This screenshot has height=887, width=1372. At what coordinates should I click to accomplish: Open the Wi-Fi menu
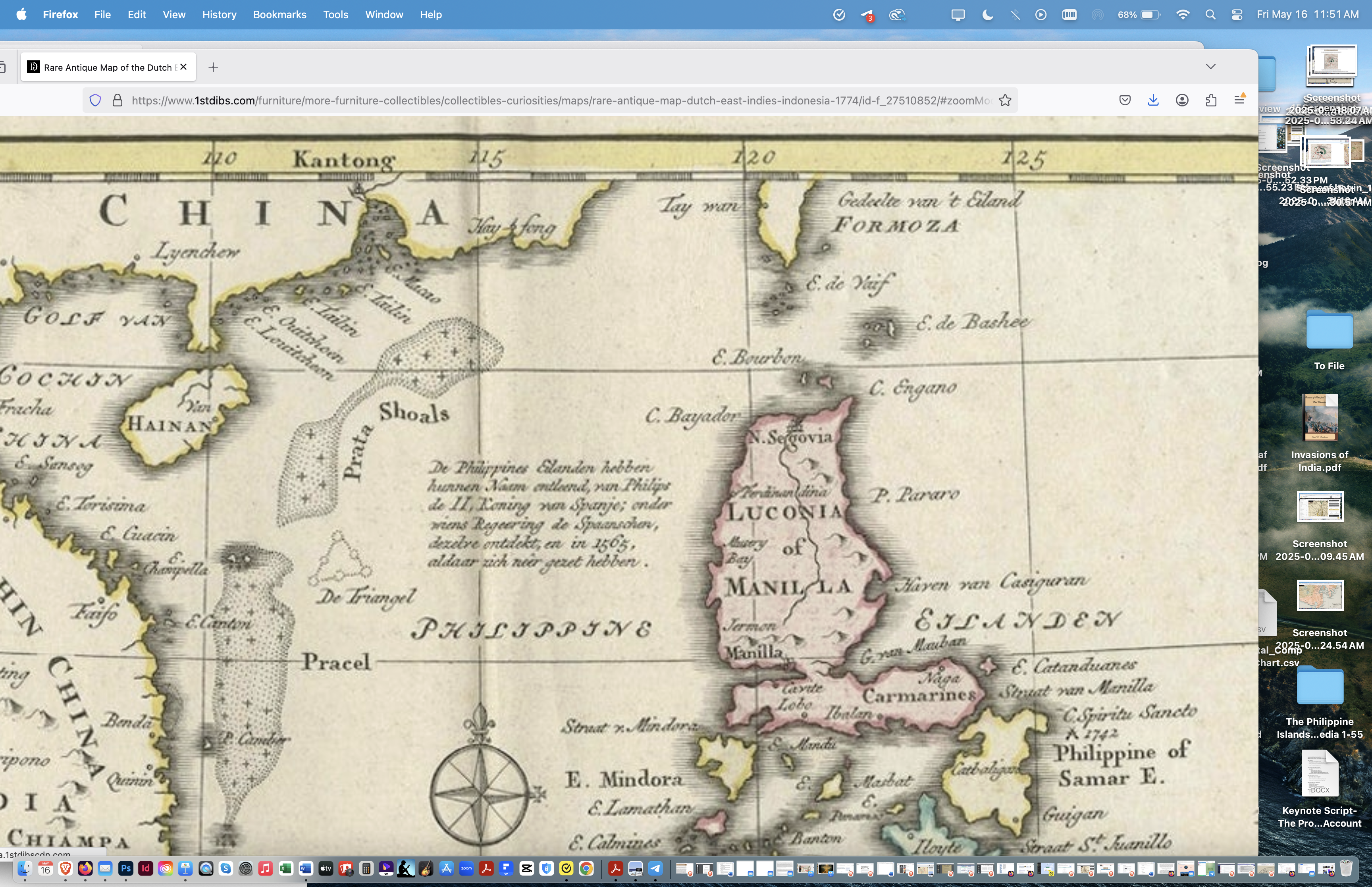coord(1183,14)
